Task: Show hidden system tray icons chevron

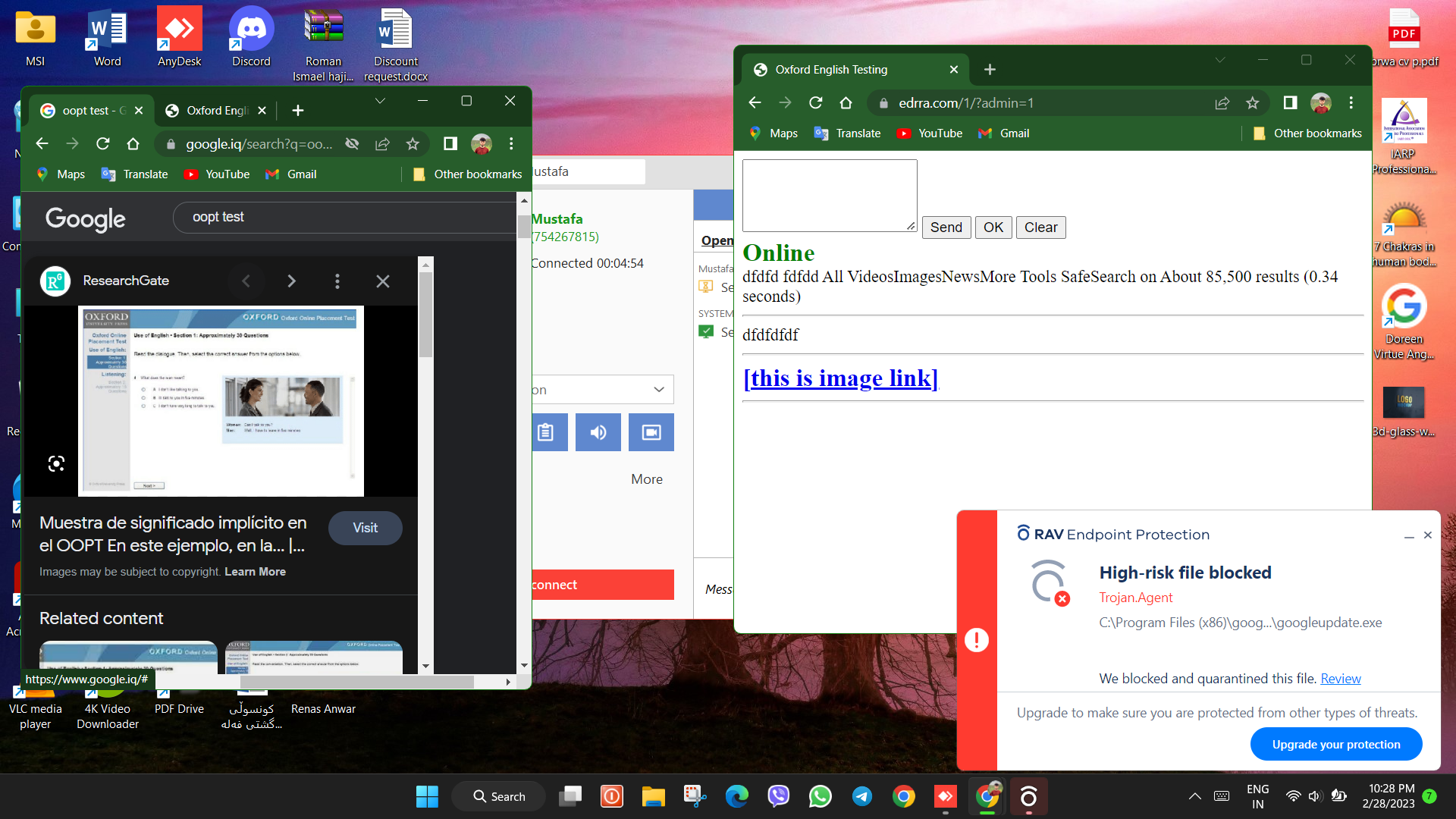Action: pyautogui.click(x=1195, y=796)
